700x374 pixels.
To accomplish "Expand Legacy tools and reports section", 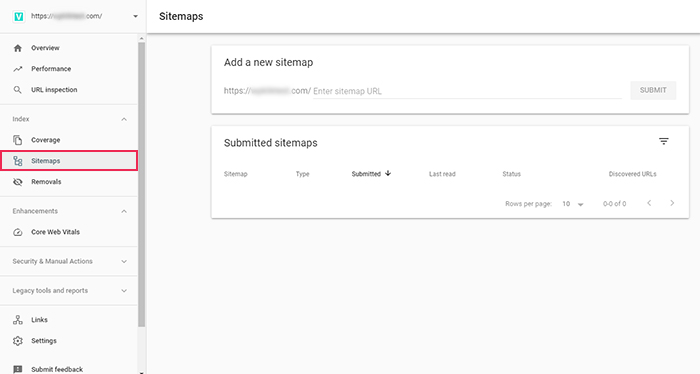I will (x=124, y=291).
